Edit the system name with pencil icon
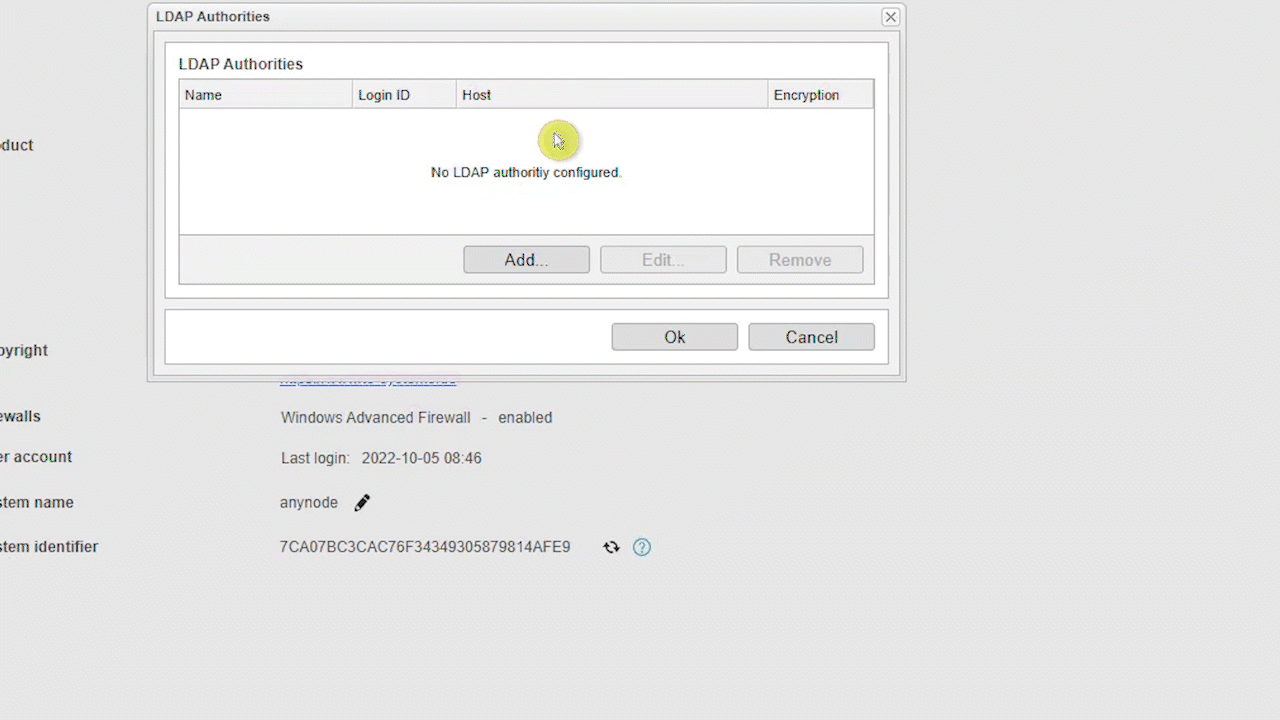The width and height of the screenshot is (1280, 720). tap(362, 503)
